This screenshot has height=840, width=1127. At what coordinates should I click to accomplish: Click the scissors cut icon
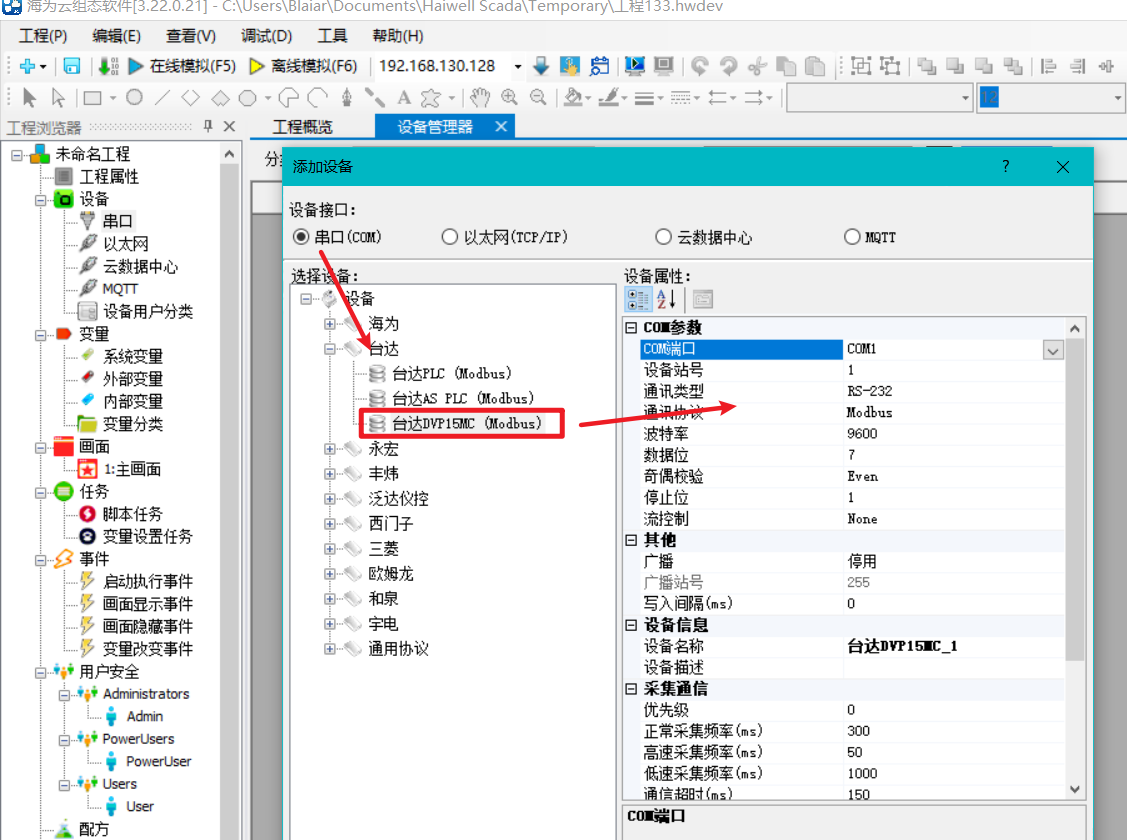[x=758, y=66]
